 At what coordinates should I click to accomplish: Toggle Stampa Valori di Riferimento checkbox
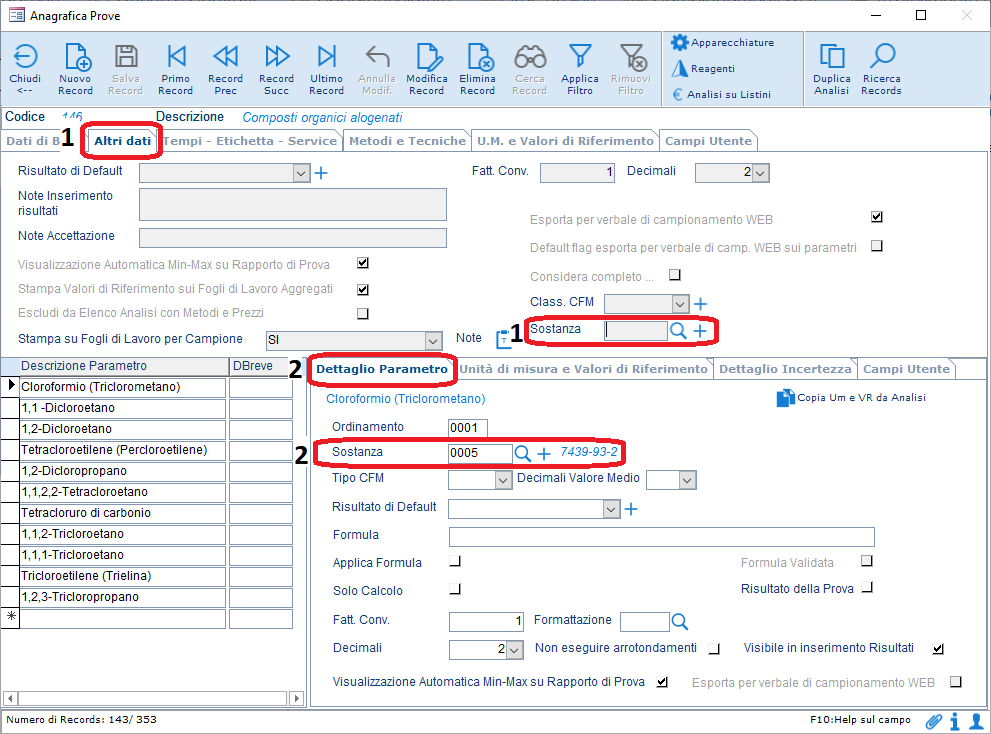363,290
